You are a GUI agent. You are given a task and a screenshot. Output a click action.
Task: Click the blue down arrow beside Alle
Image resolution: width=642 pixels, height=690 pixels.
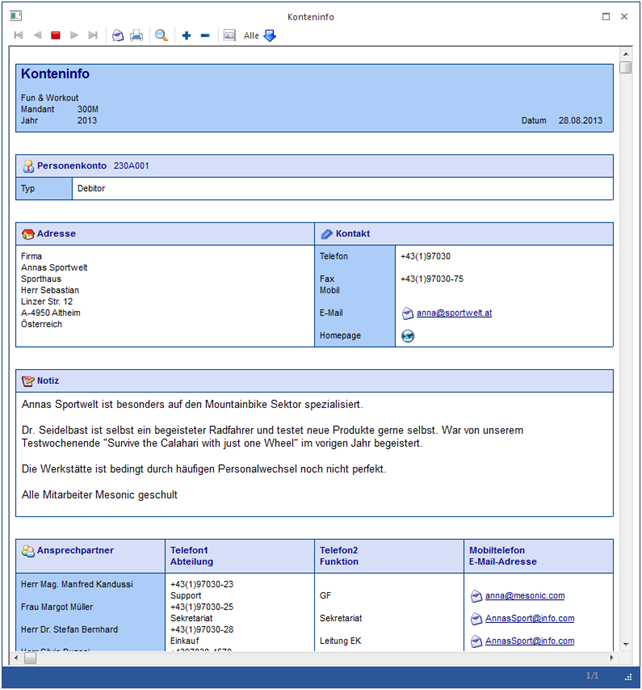pyautogui.click(x=270, y=35)
